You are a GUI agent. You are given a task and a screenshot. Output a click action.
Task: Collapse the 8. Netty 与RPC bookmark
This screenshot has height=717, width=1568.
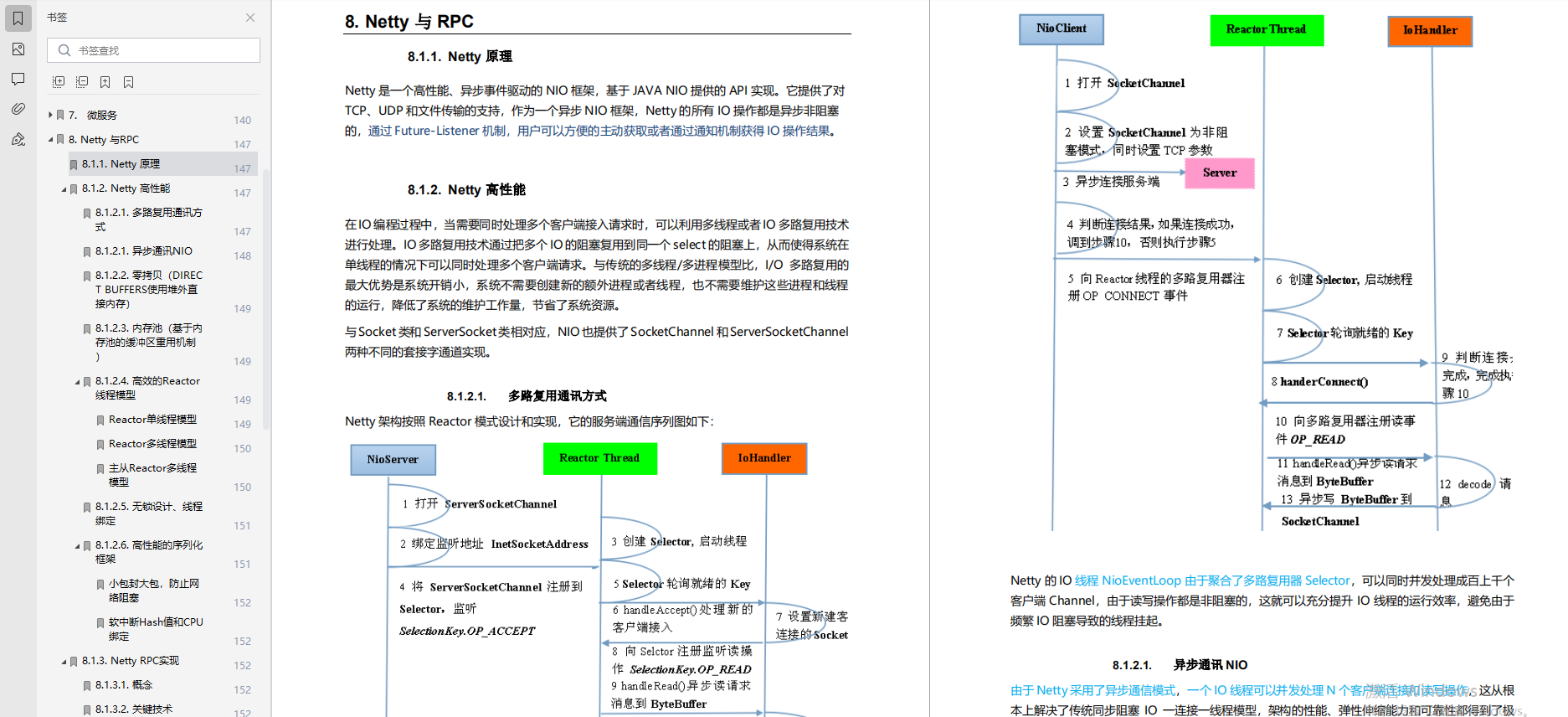tap(50, 139)
